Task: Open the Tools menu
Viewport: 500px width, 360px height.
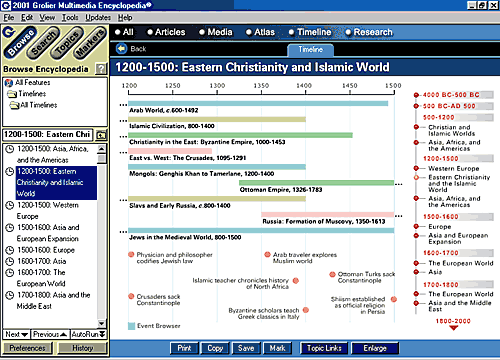Action: [70, 18]
